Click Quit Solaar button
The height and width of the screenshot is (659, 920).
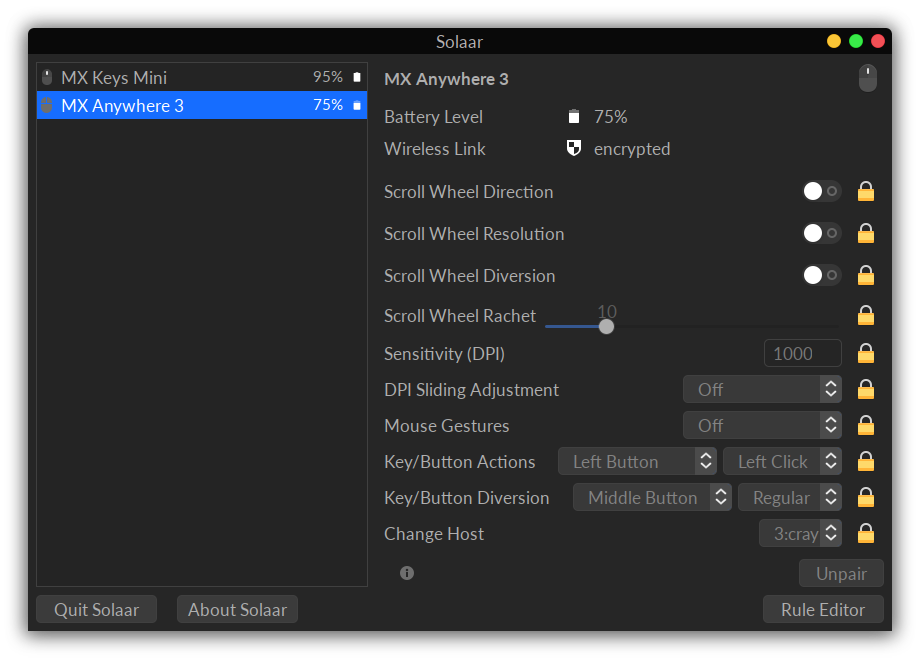96,610
